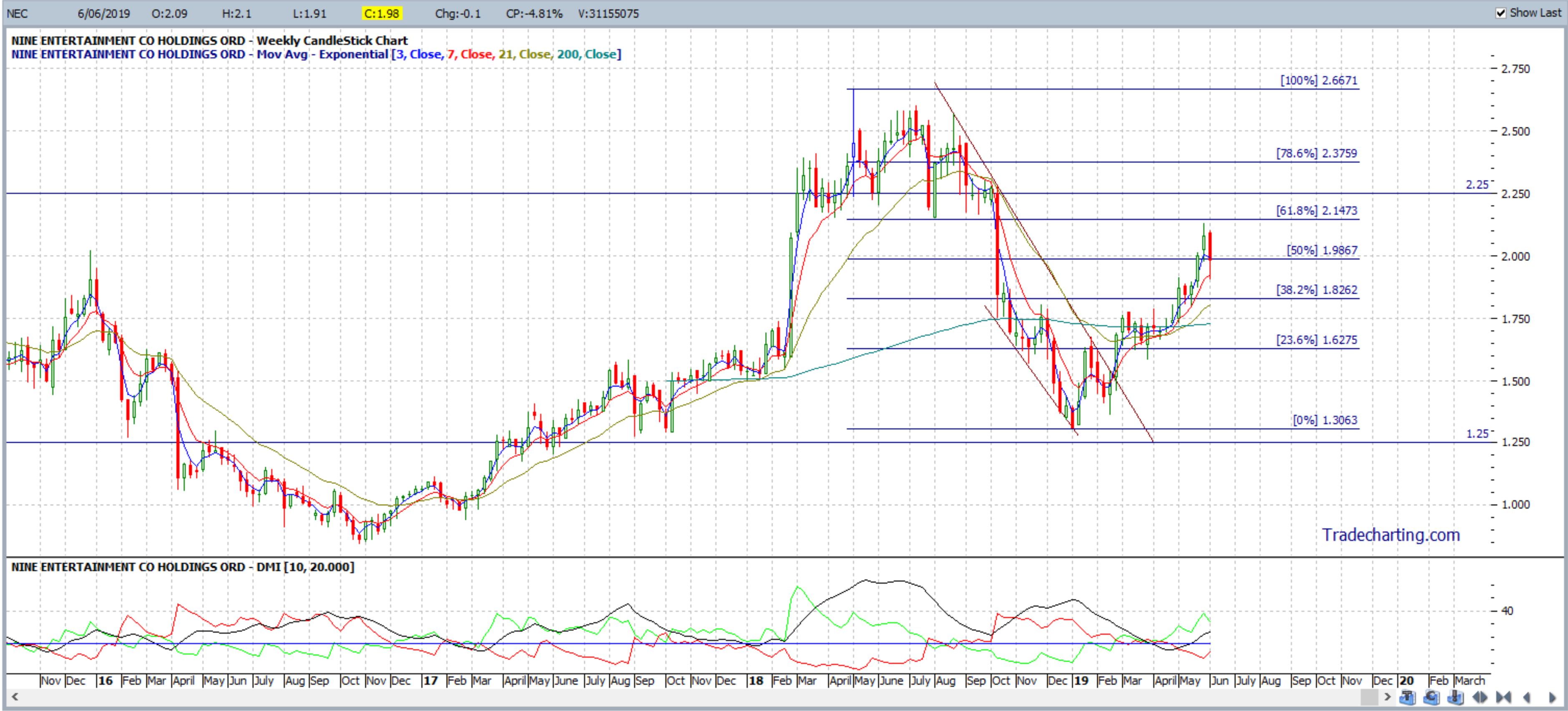The image size is (1568, 711).
Task: Click the folder icon marked with a C
Action: (1431, 697)
